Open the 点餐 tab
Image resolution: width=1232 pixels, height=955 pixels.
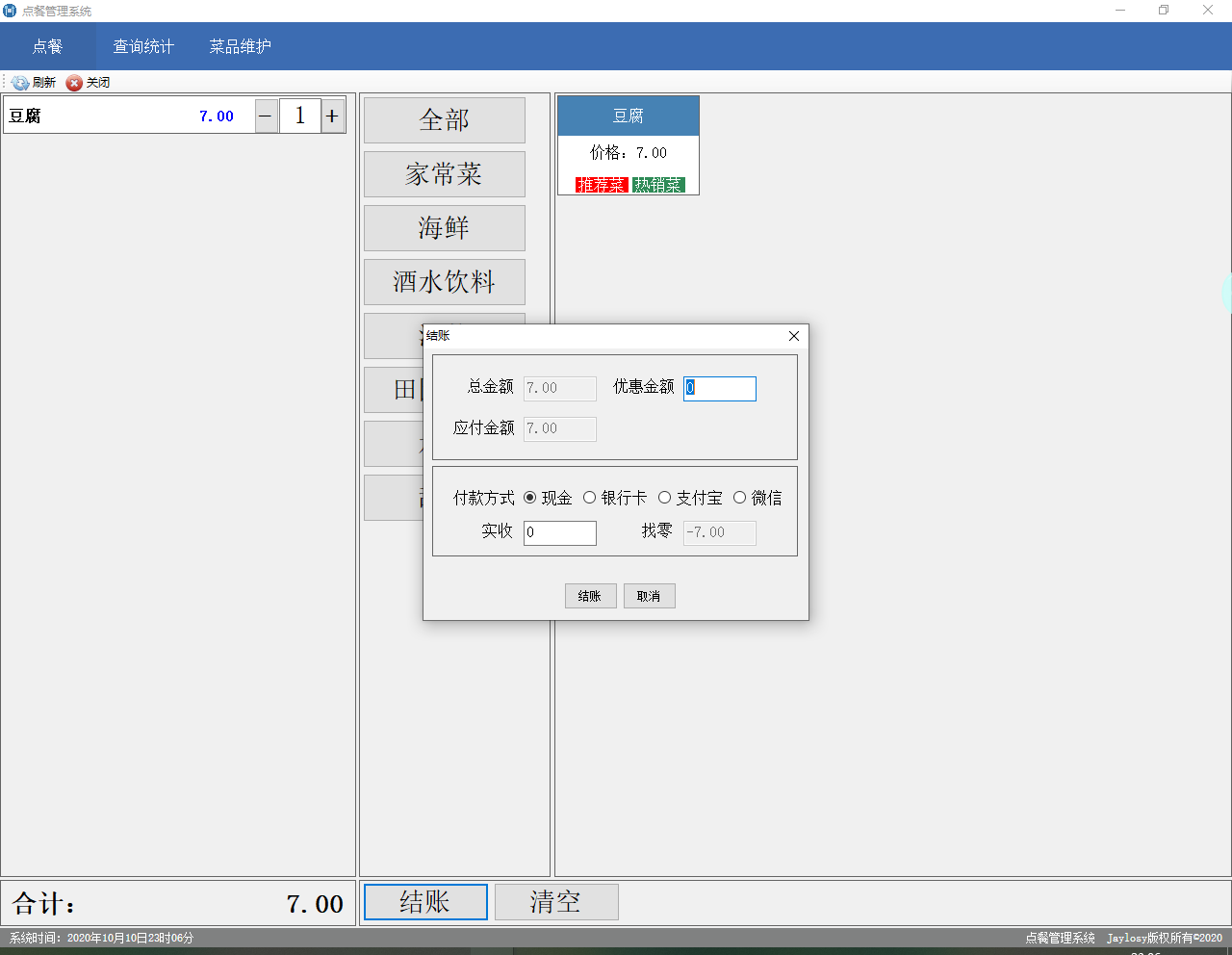tap(48, 46)
